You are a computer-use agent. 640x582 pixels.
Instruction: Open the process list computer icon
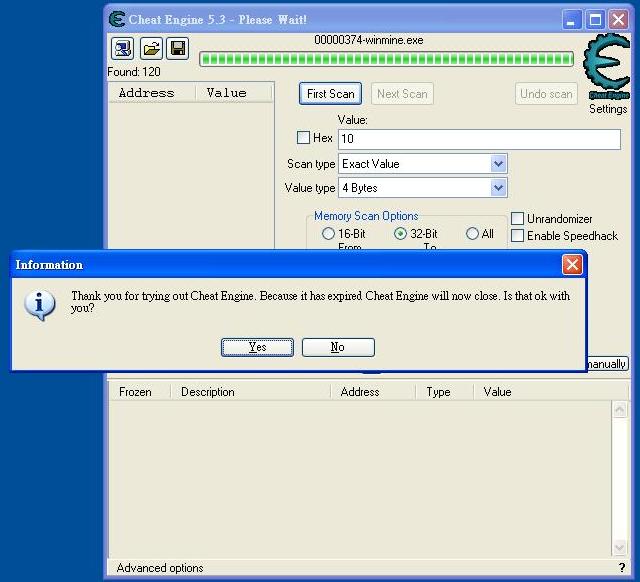point(122,49)
